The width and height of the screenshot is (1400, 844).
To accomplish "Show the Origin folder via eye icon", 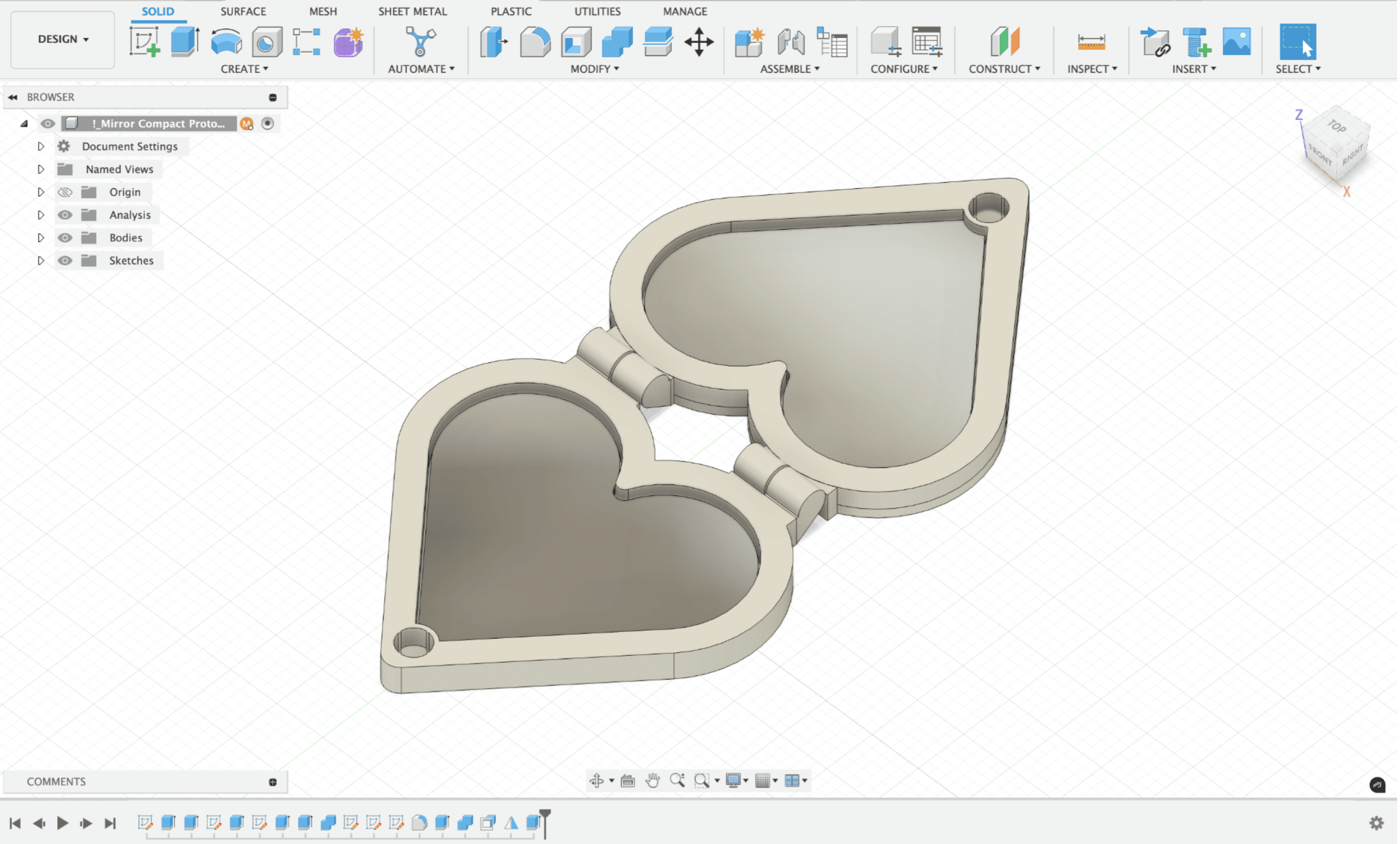I will (x=65, y=193).
